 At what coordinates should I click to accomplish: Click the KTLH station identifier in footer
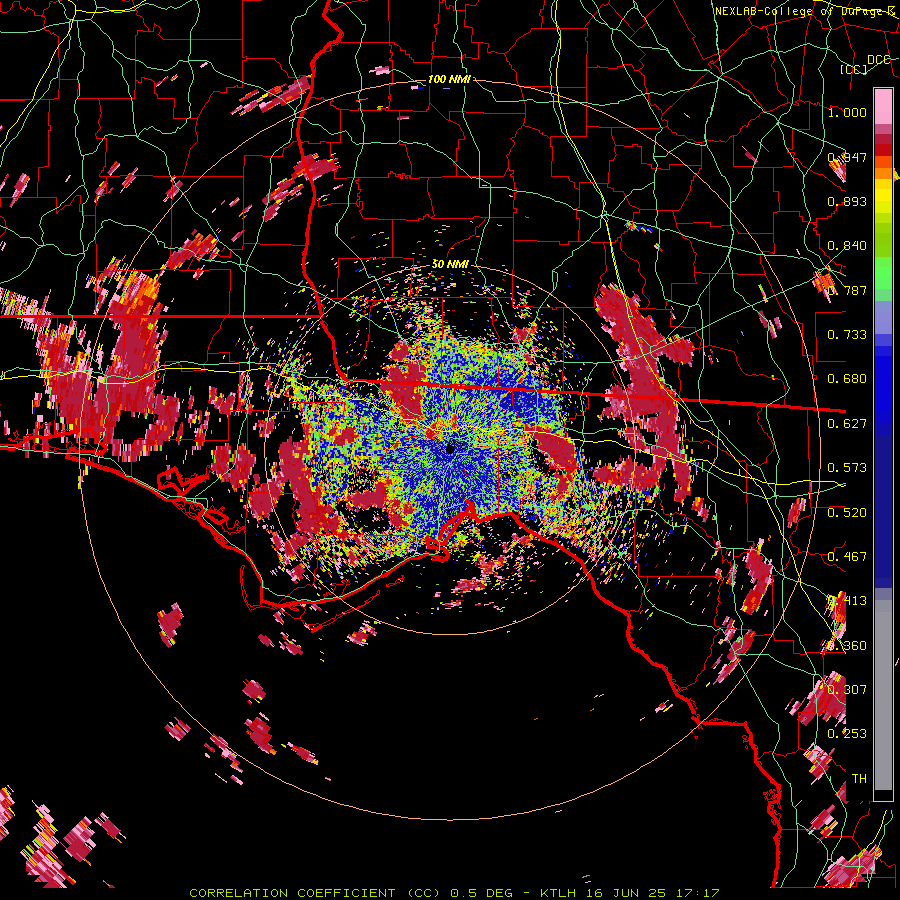coord(560,893)
